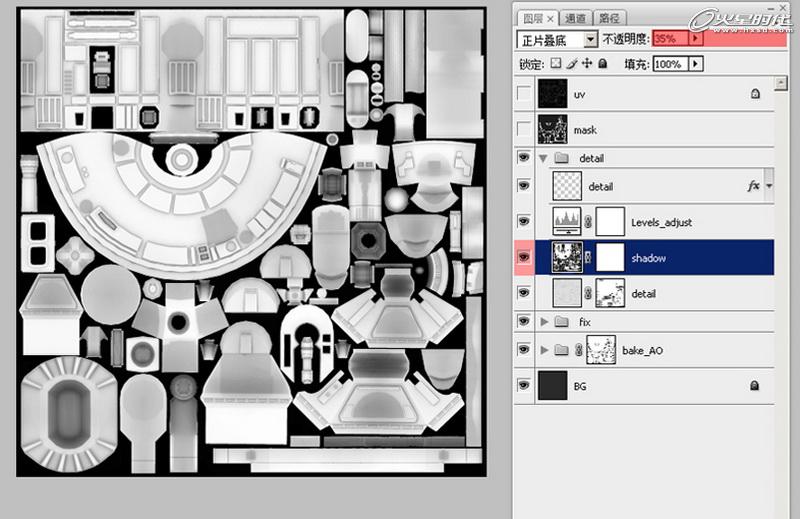
Task: Click the BG layer lock icon
Action: [754, 386]
